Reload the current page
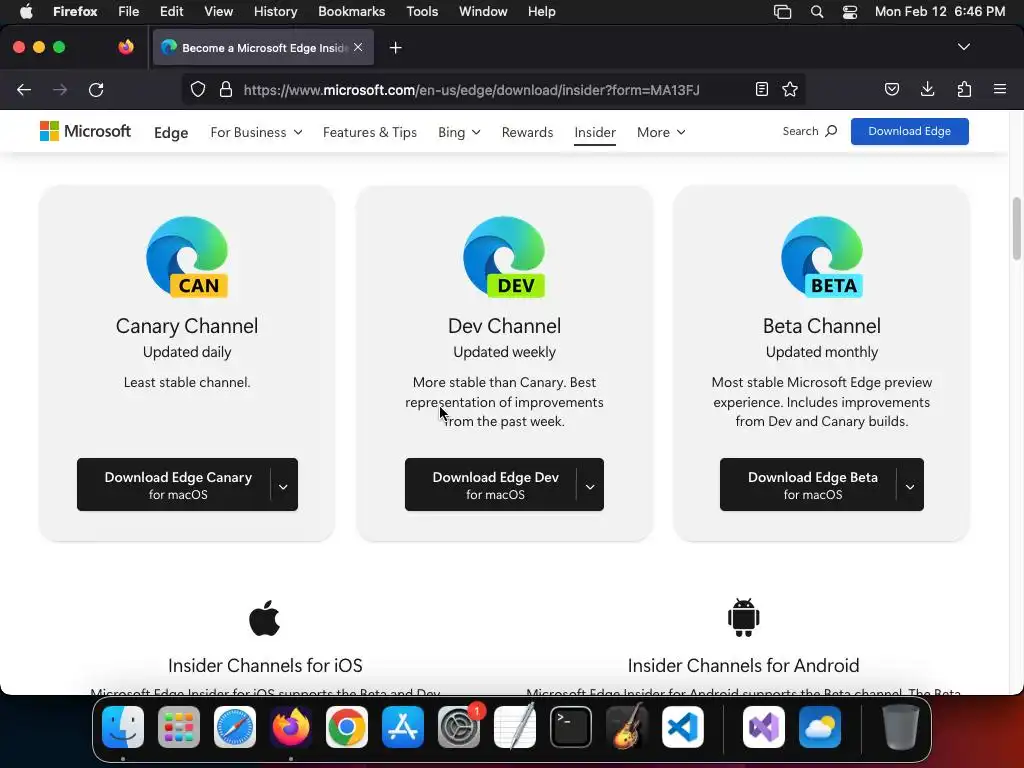 96,89
